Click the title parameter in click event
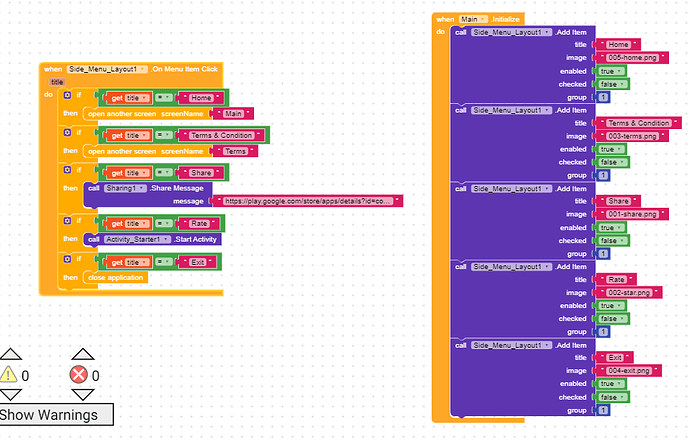 (x=57, y=82)
